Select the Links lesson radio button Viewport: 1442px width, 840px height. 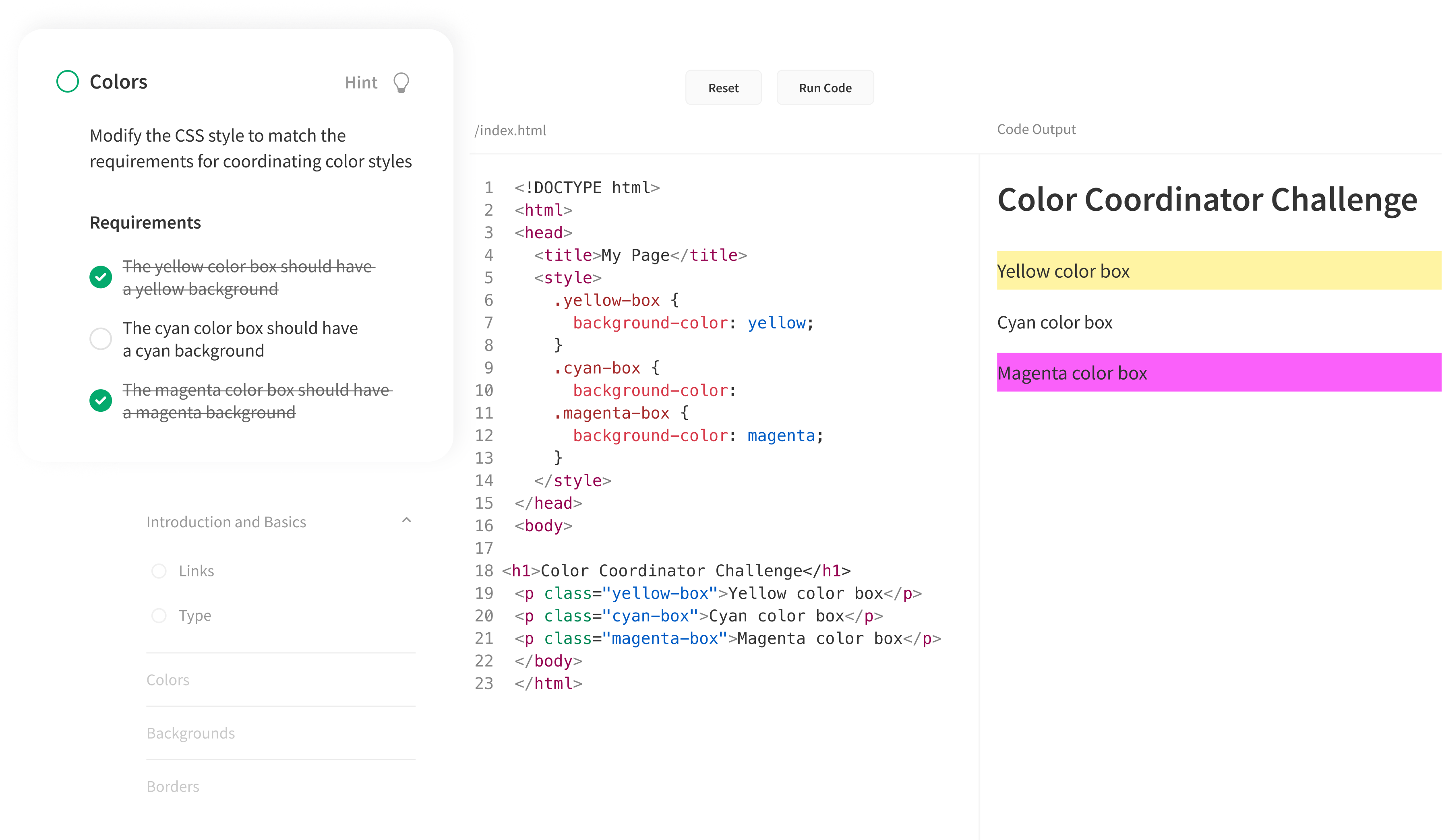click(x=159, y=570)
